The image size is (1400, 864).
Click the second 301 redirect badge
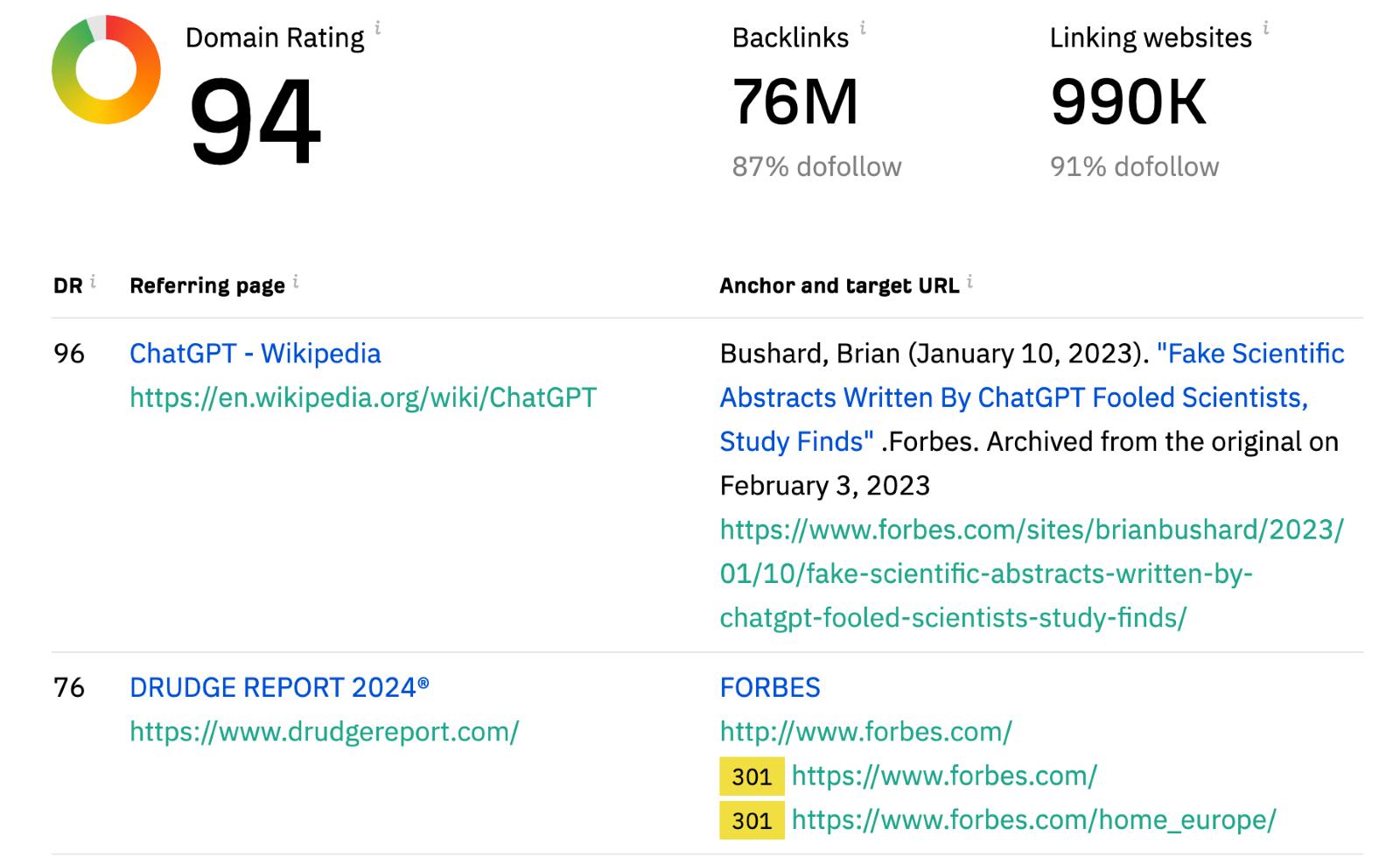point(752,821)
